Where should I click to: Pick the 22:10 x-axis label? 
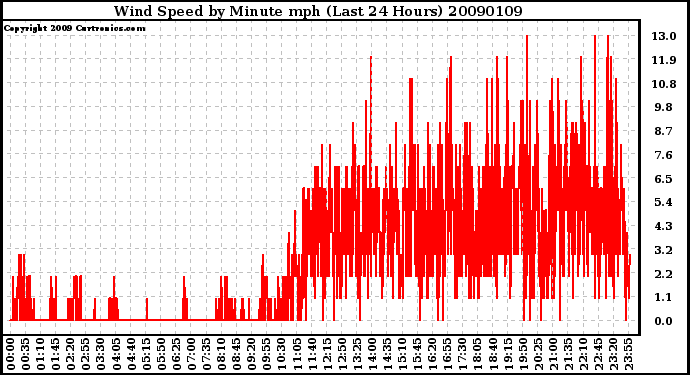pos(583,354)
